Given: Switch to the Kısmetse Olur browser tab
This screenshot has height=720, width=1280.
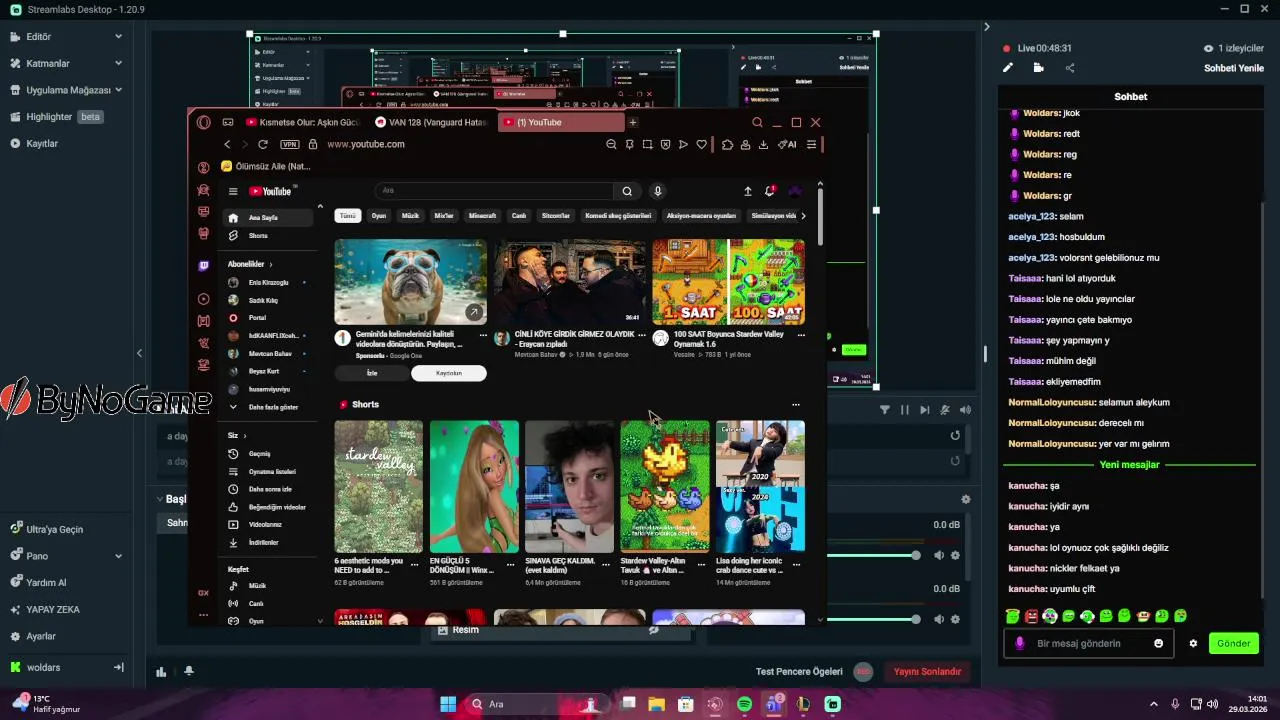Looking at the screenshot, I should click(x=302, y=122).
